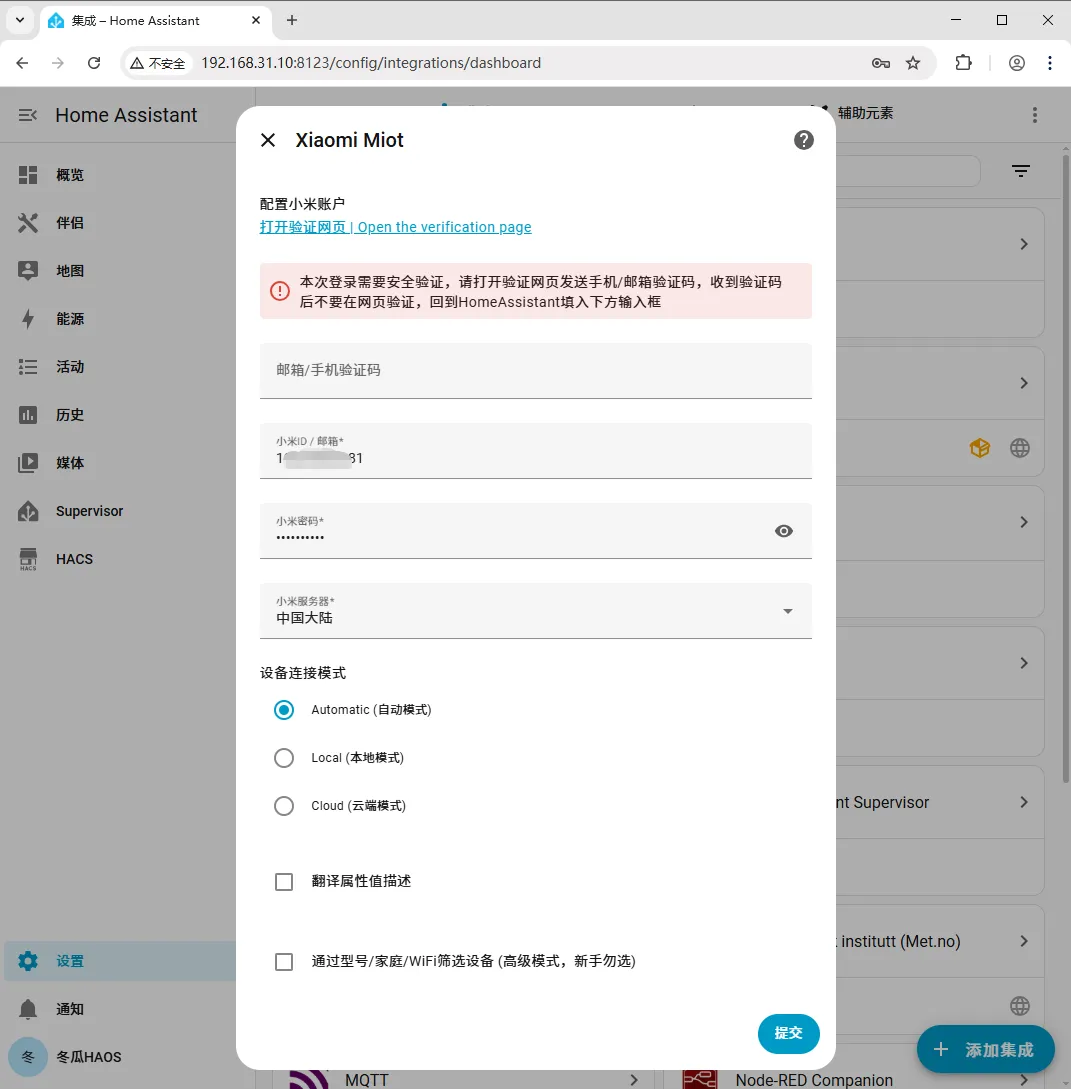Open the MQTT integration logo
The width and height of the screenshot is (1071, 1089).
tap(309, 1079)
